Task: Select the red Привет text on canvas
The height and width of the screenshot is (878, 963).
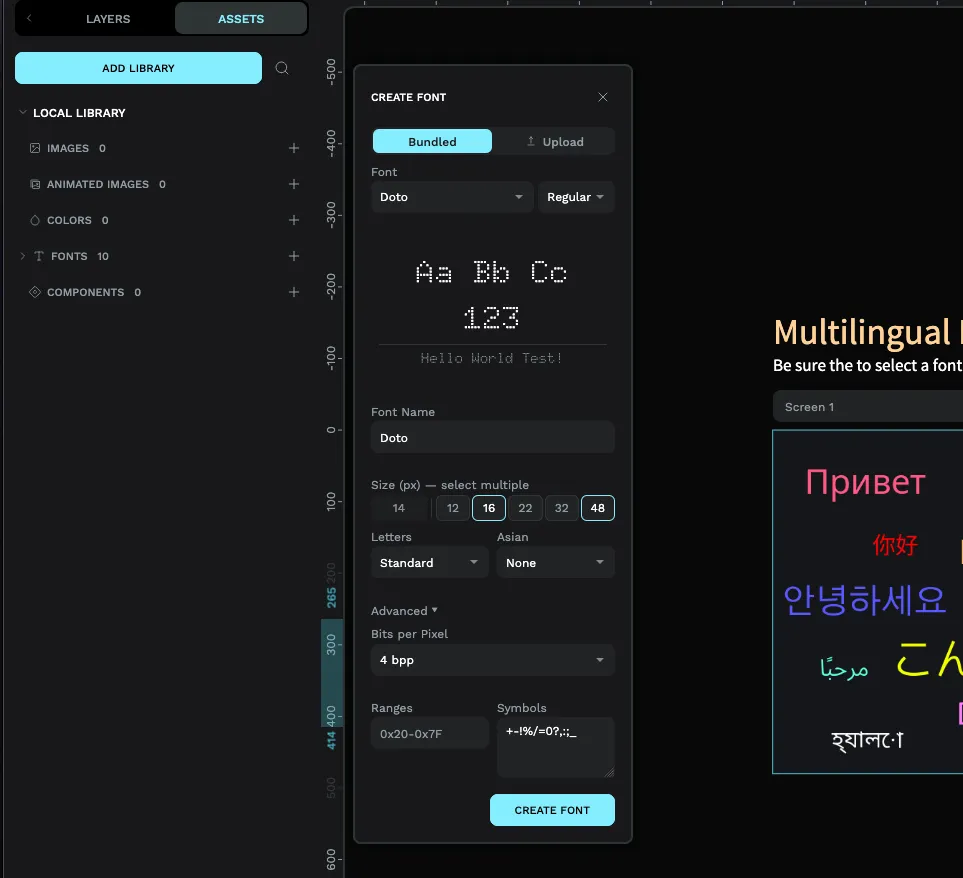Action: pos(865,482)
